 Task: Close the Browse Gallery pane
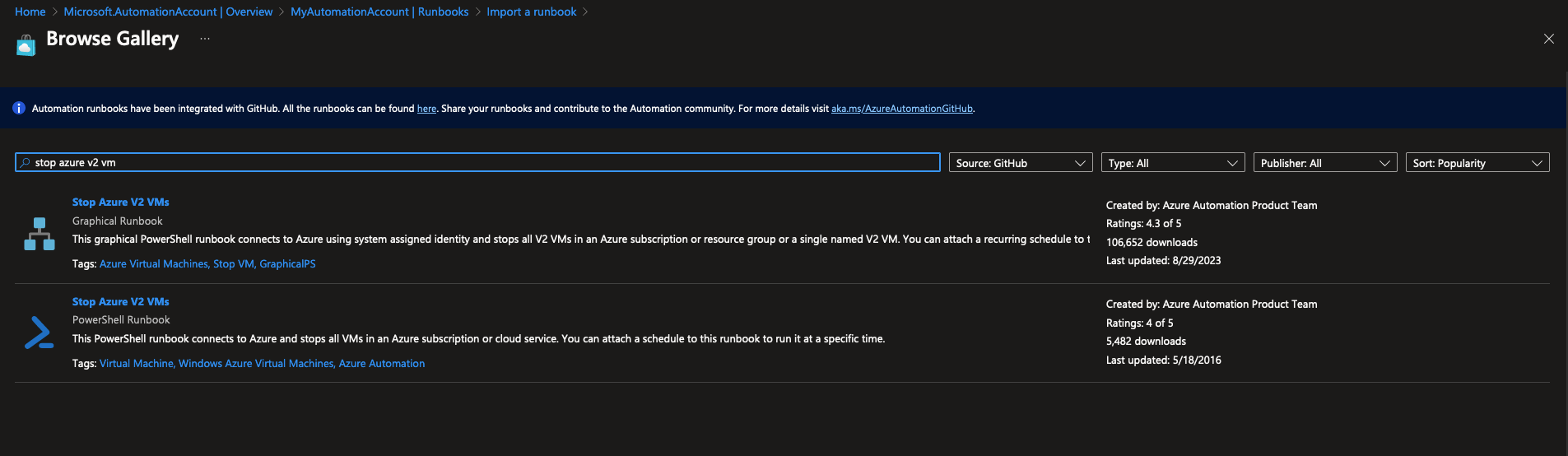pyautogui.click(x=1548, y=39)
